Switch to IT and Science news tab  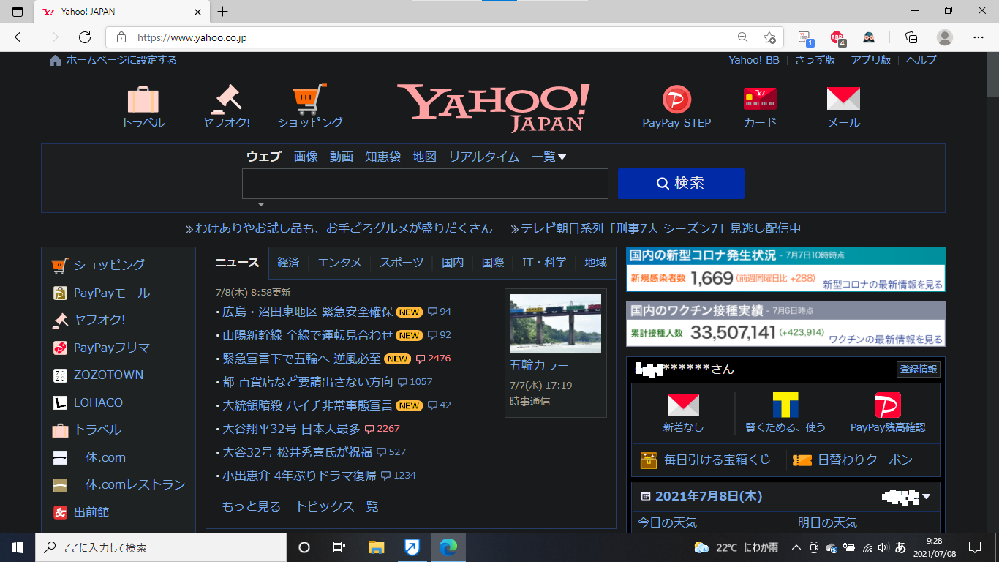pyautogui.click(x=544, y=263)
